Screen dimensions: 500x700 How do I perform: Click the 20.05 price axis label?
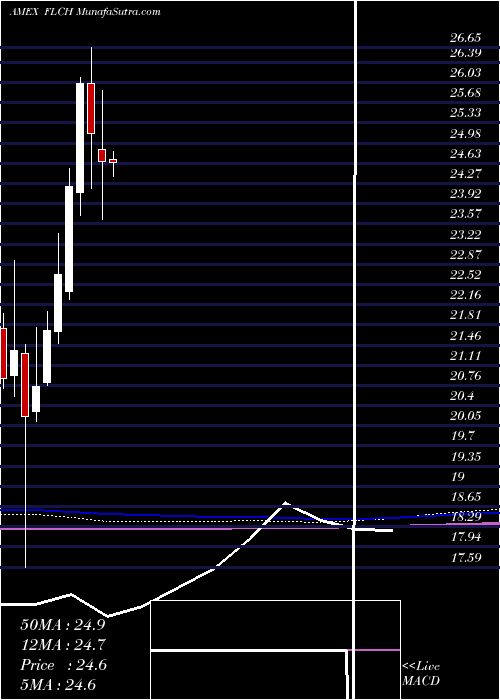tap(466, 416)
